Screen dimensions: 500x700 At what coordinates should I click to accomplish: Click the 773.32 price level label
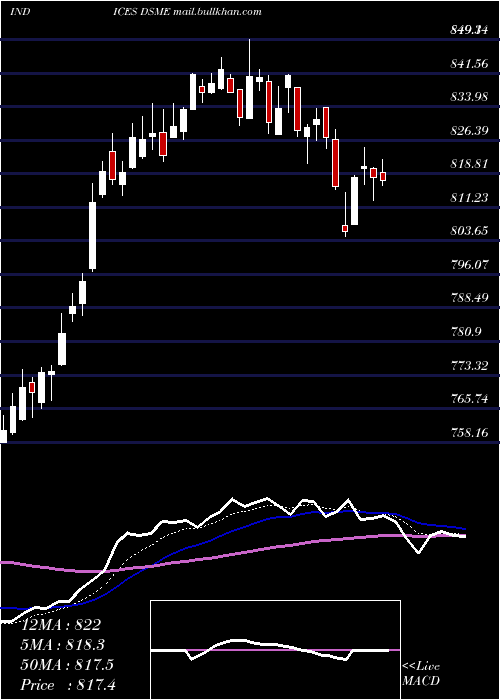pos(469,366)
